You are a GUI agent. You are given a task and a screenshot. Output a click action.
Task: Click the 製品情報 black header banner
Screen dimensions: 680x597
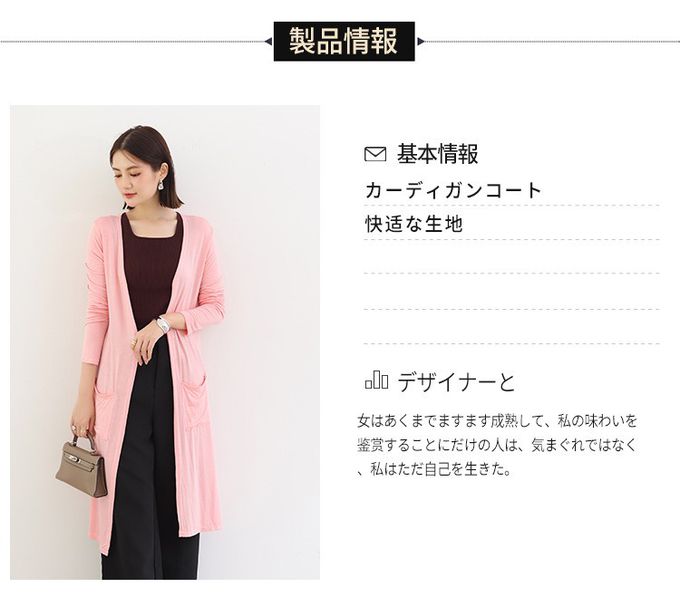[x=344, y=42]
